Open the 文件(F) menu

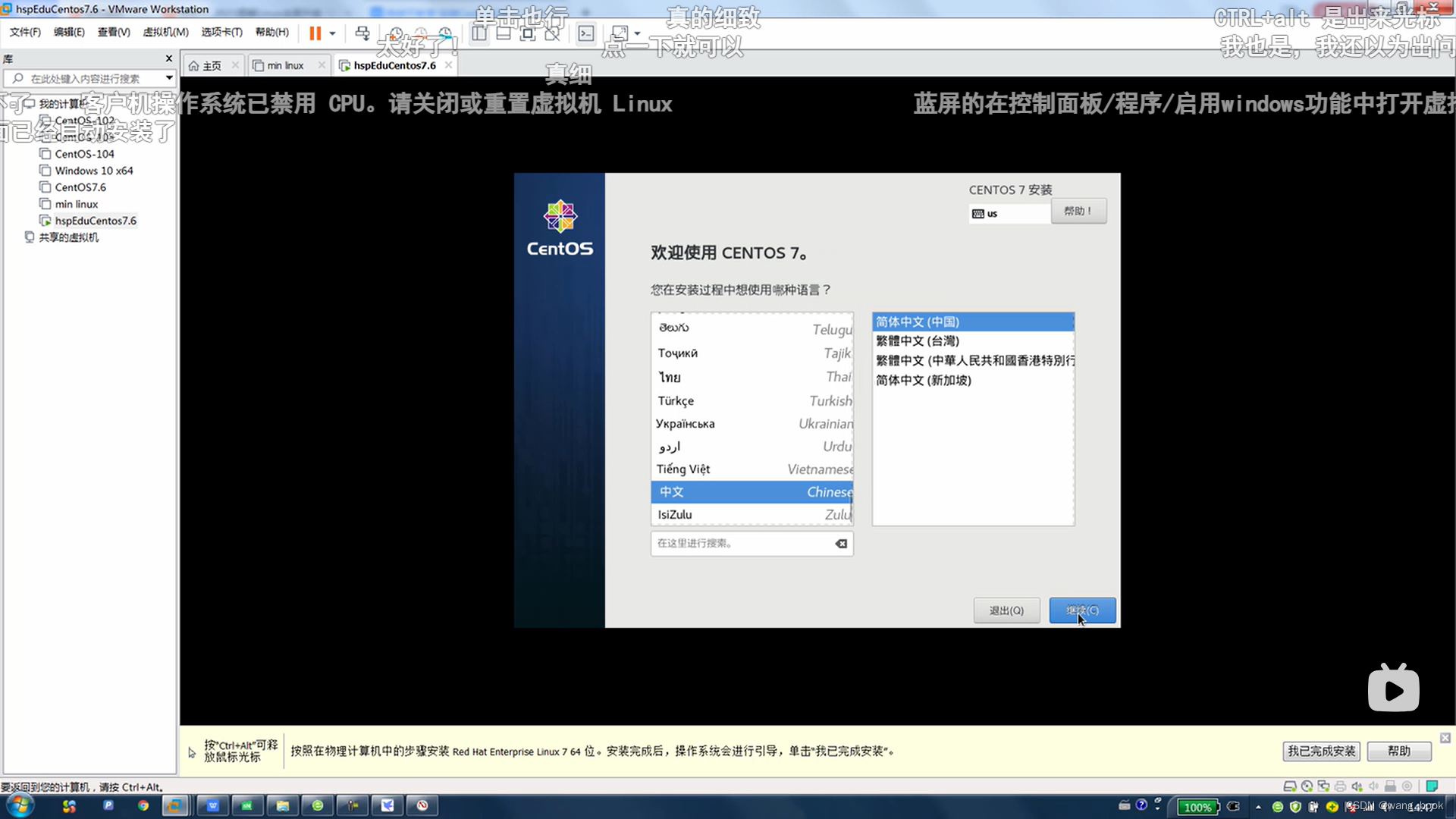coord(25,32)
